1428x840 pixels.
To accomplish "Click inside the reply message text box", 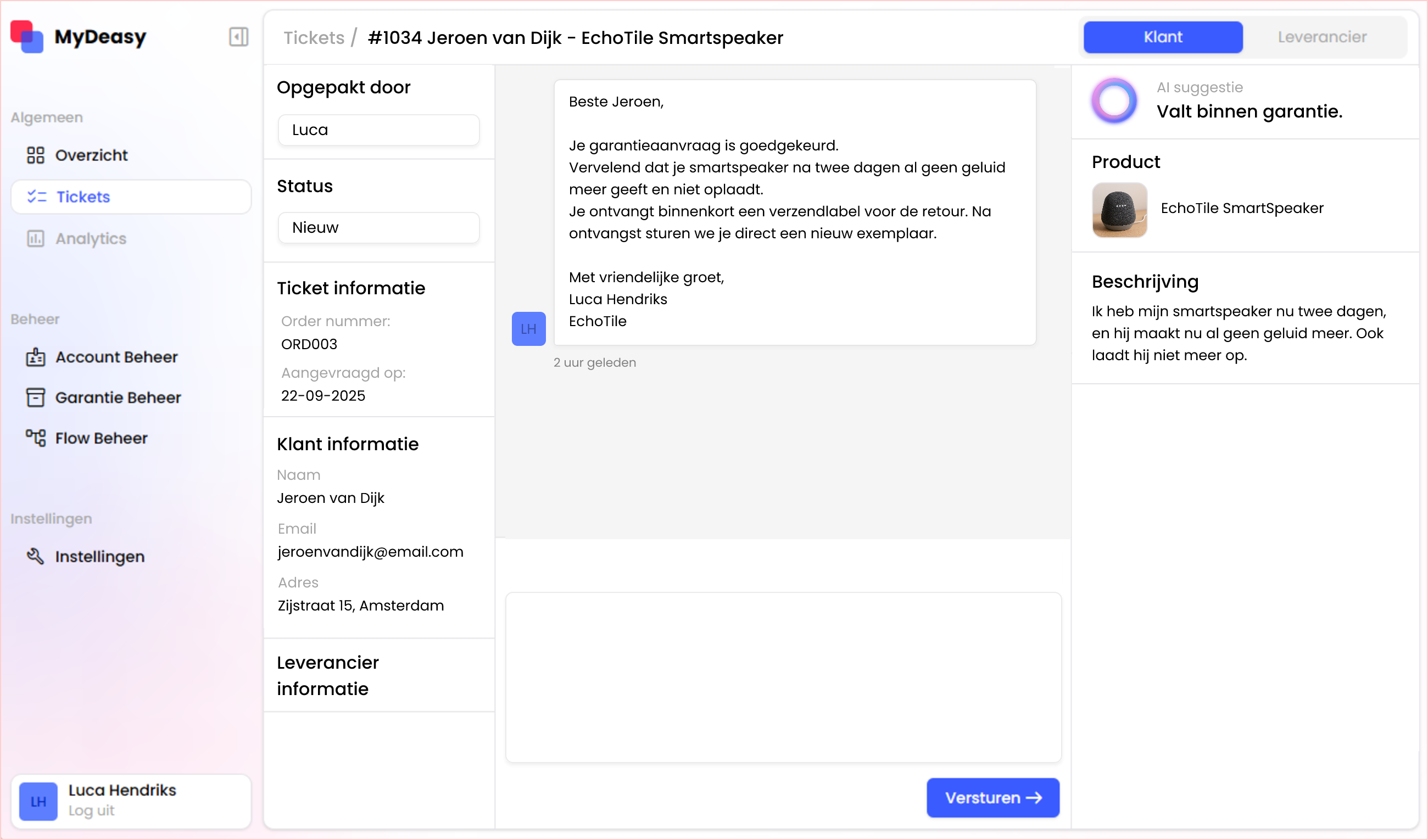I will click(x=783, y=677).
